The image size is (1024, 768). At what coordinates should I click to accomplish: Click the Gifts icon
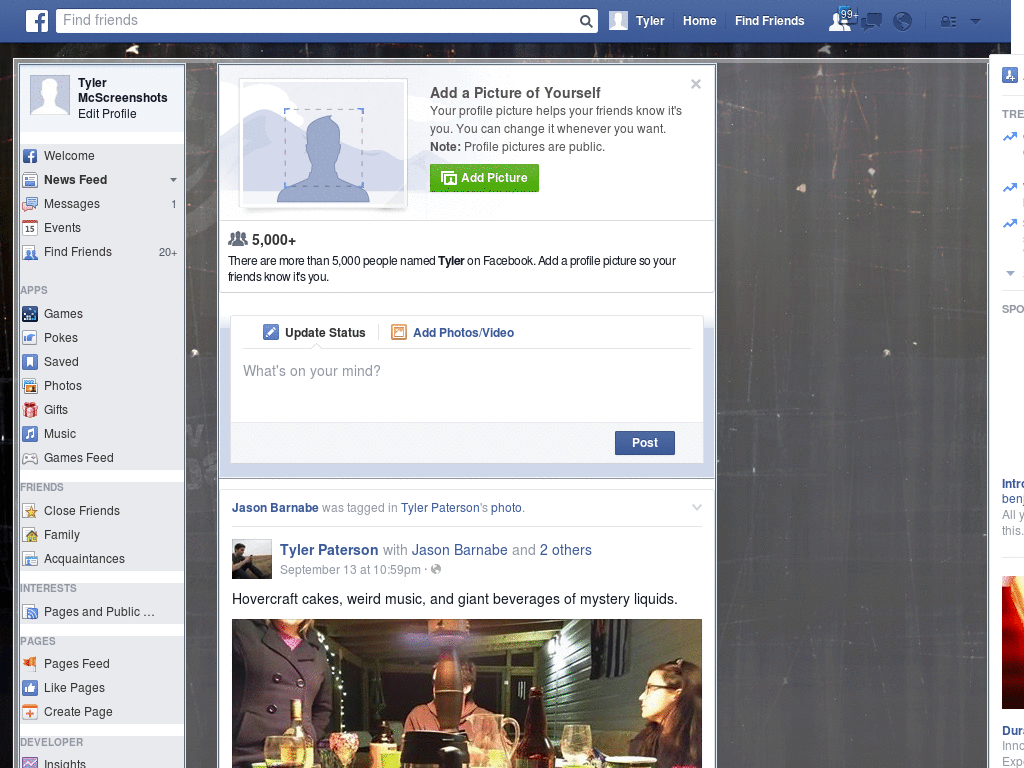(x=29, y=410)
